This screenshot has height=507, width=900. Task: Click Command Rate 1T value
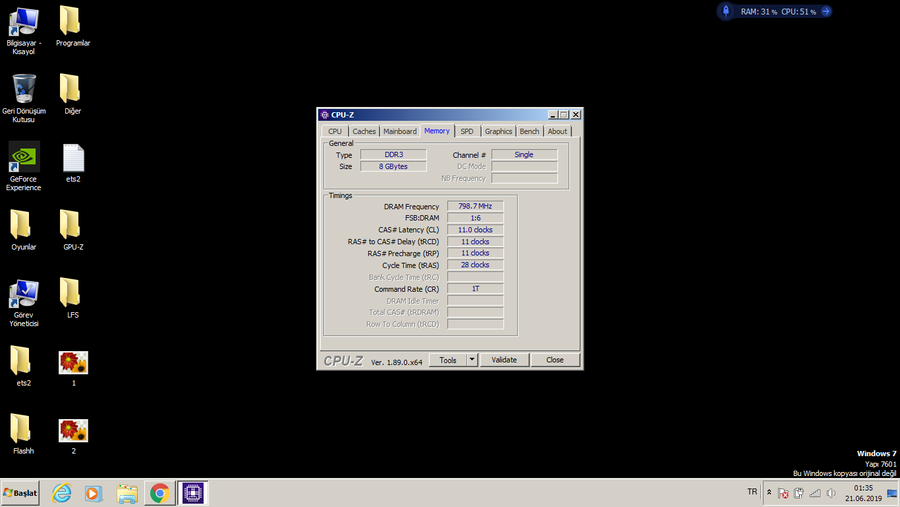click(x=475, y=289)
